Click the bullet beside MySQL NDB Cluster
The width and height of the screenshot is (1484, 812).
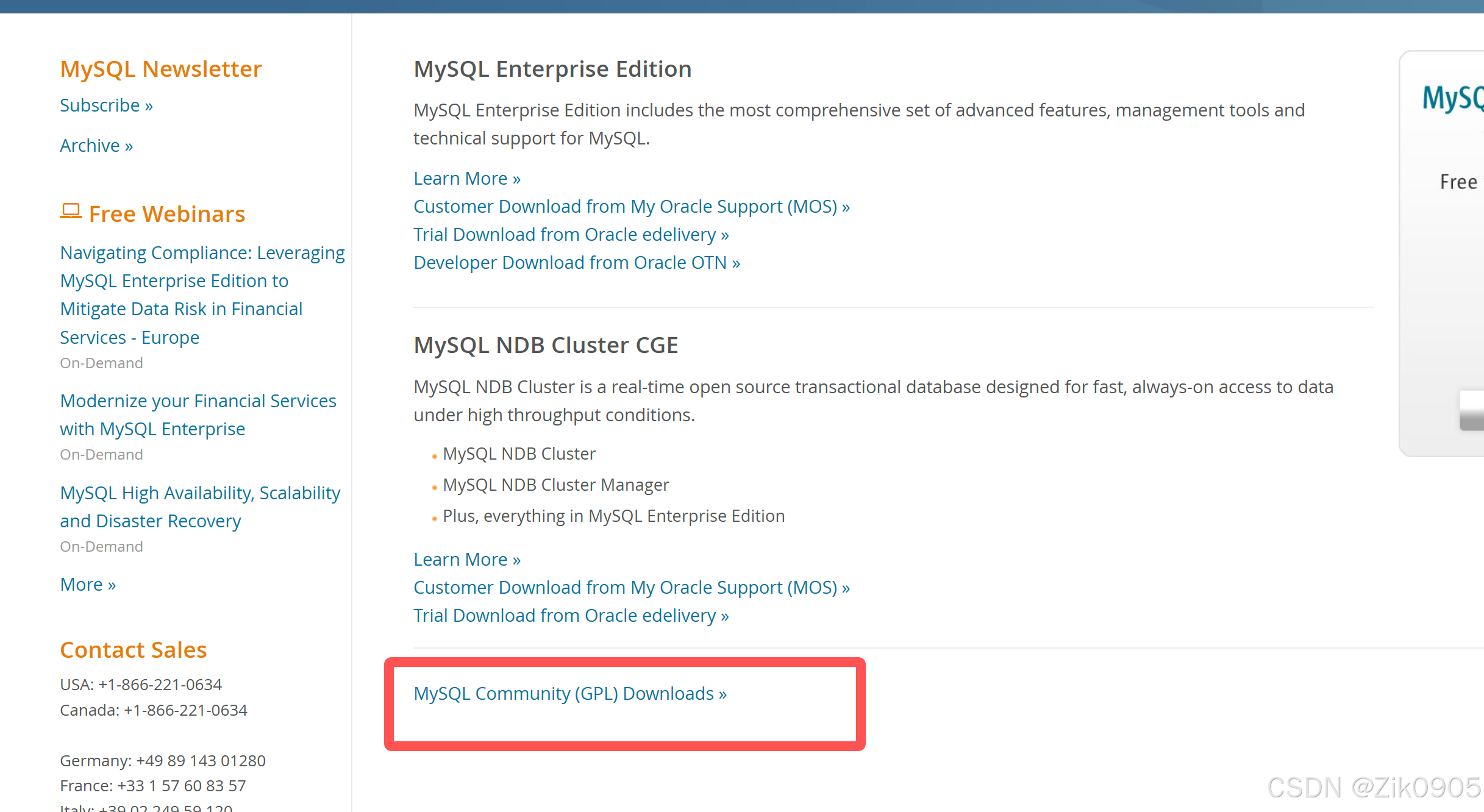(x=433, y=455)
